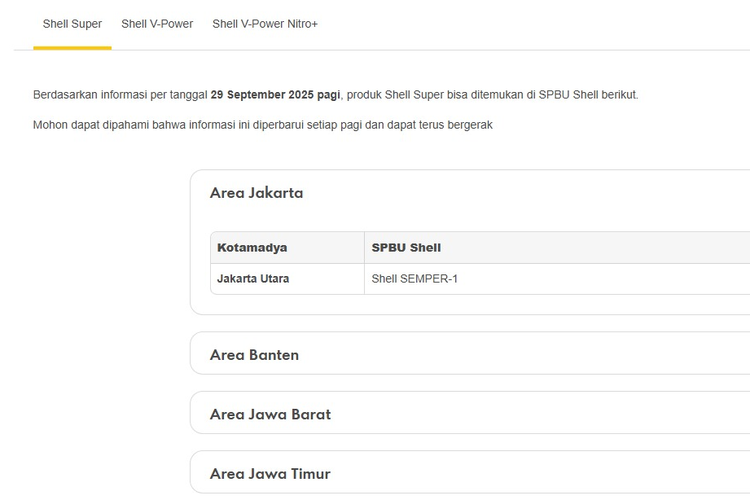This screenshot has height=500, width=750.
Task: Click the SPBU Shell column header
Action: pos(406,248)
